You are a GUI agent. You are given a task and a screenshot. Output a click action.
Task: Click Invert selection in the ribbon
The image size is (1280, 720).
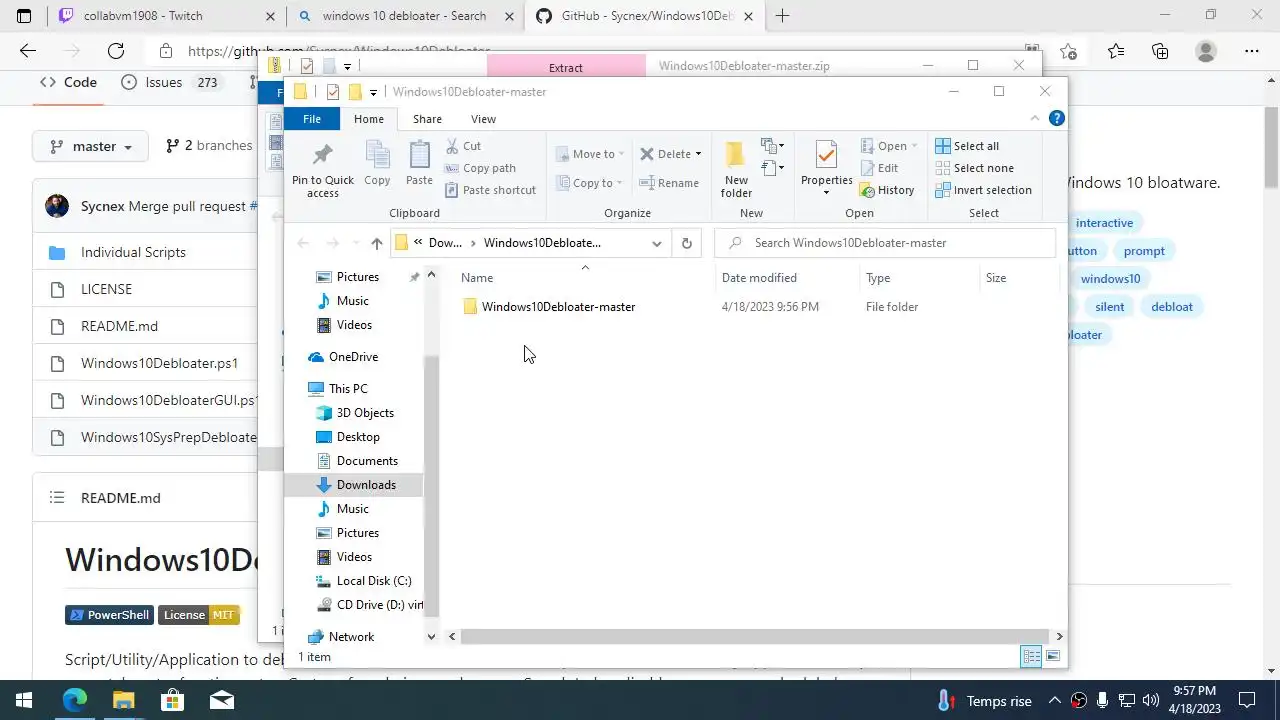point(983,190)
